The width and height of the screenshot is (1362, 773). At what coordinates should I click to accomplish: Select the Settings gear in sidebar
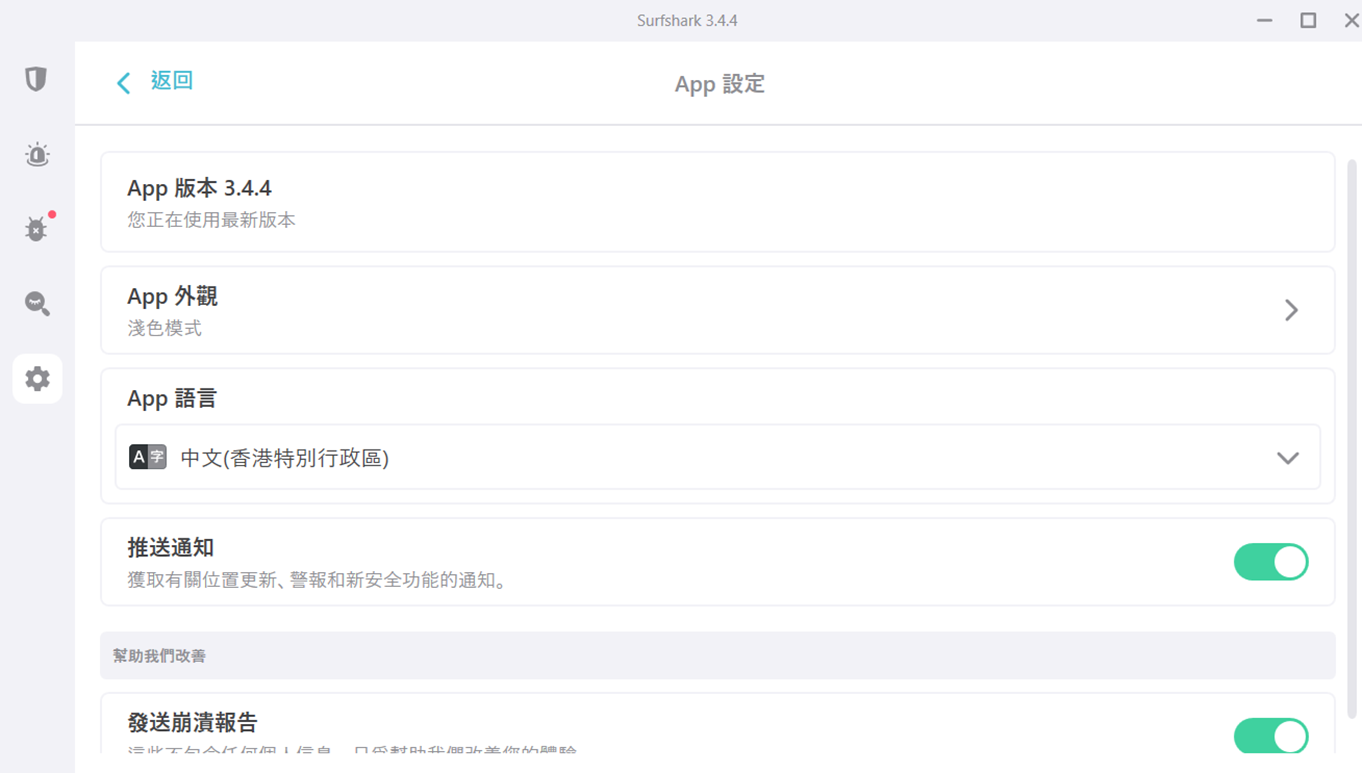point(37,379)
